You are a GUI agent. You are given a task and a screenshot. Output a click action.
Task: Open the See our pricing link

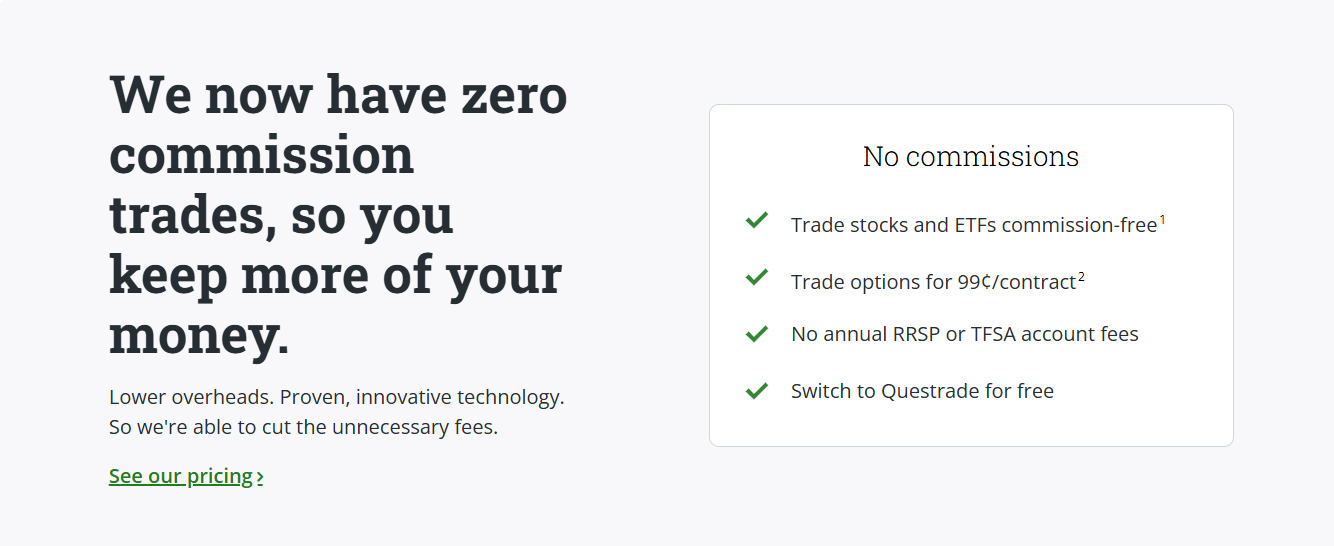(181, 476)
